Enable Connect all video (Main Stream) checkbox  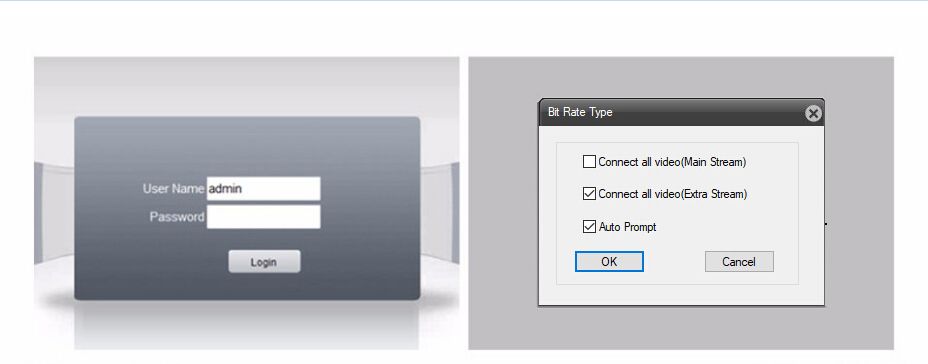tap(589, 162)
